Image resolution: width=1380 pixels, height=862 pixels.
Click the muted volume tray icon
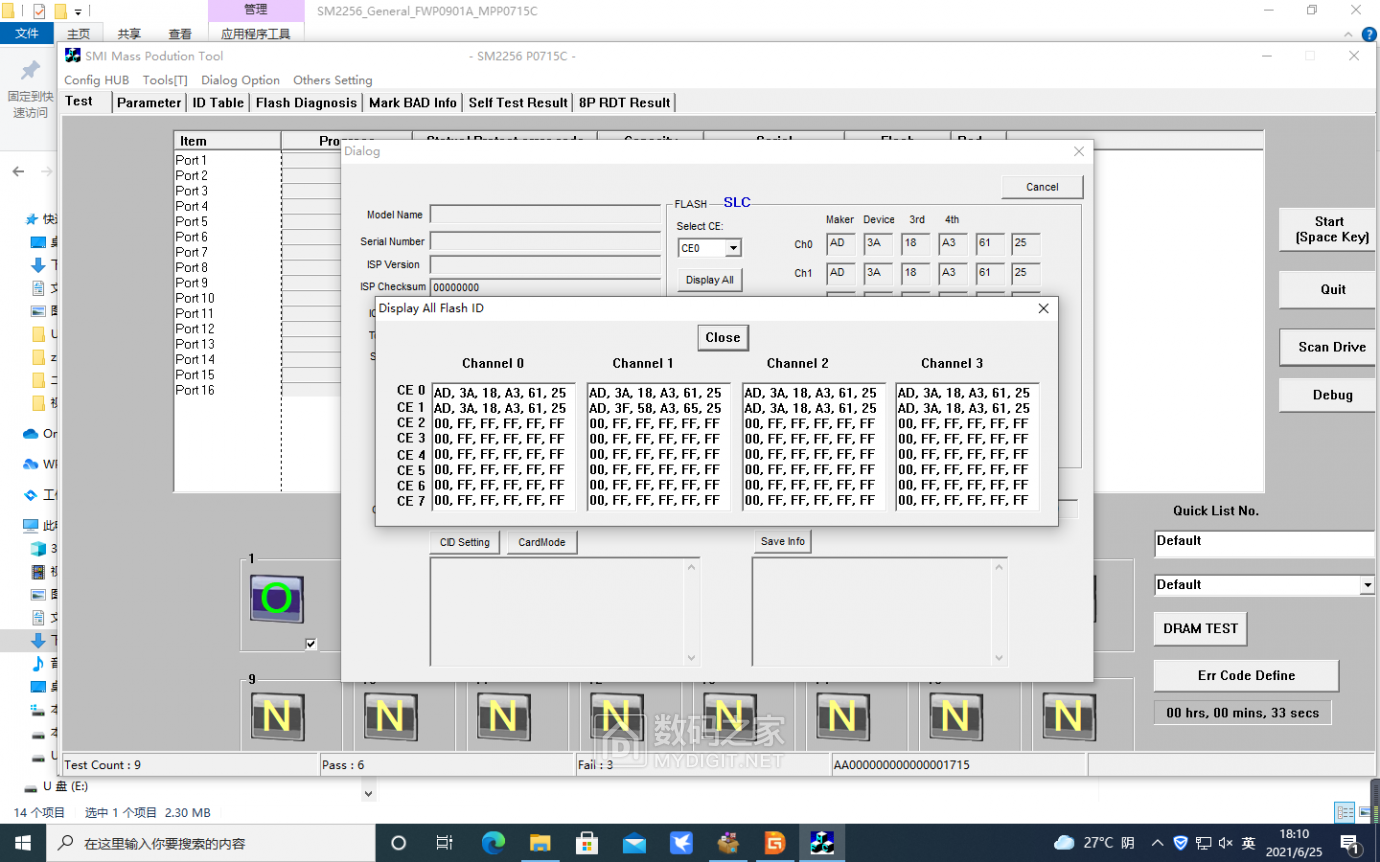coord(1226,842)
